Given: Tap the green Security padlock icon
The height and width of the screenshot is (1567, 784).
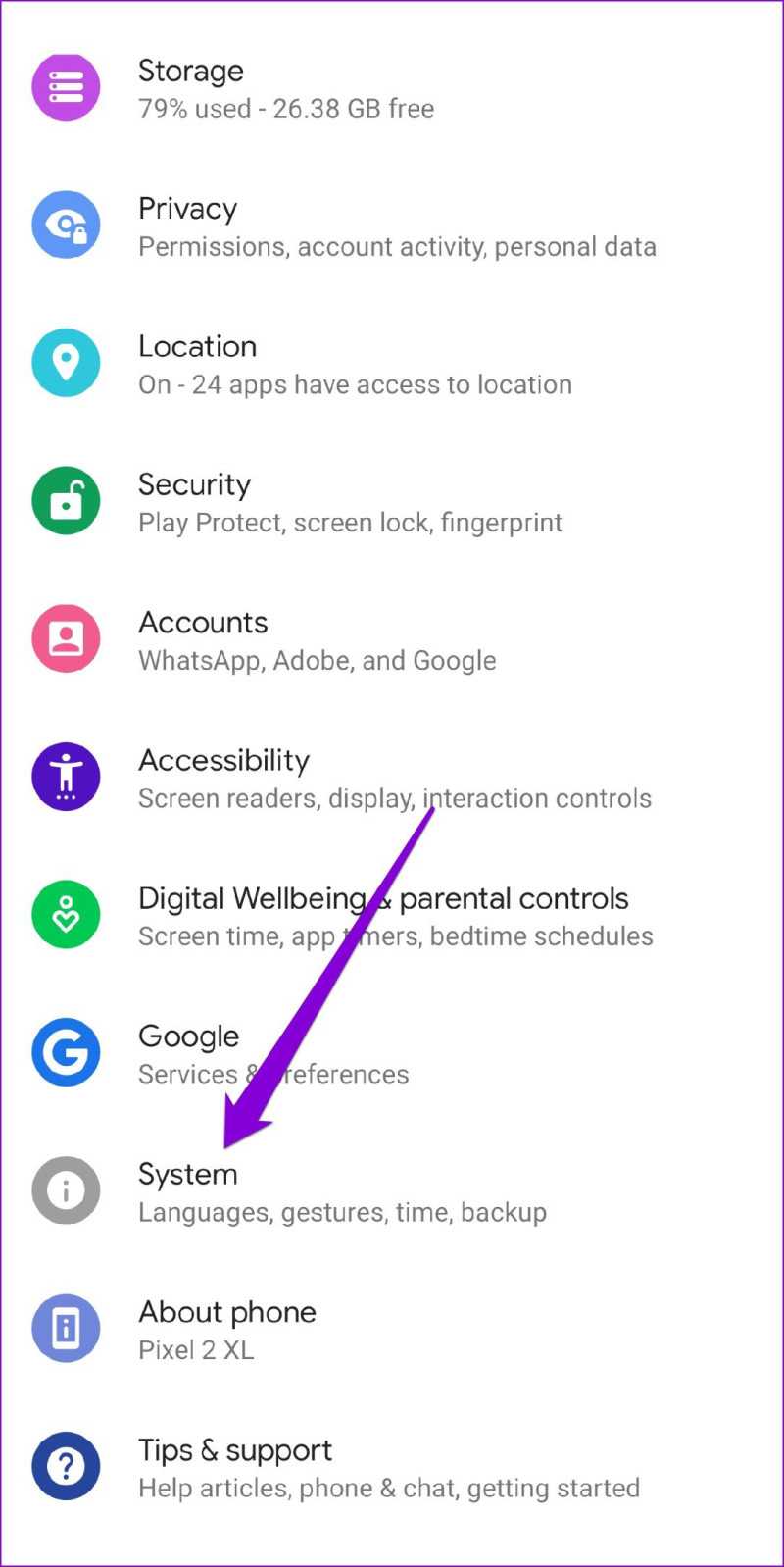Looking at the screenshot, I should point(66,501).
